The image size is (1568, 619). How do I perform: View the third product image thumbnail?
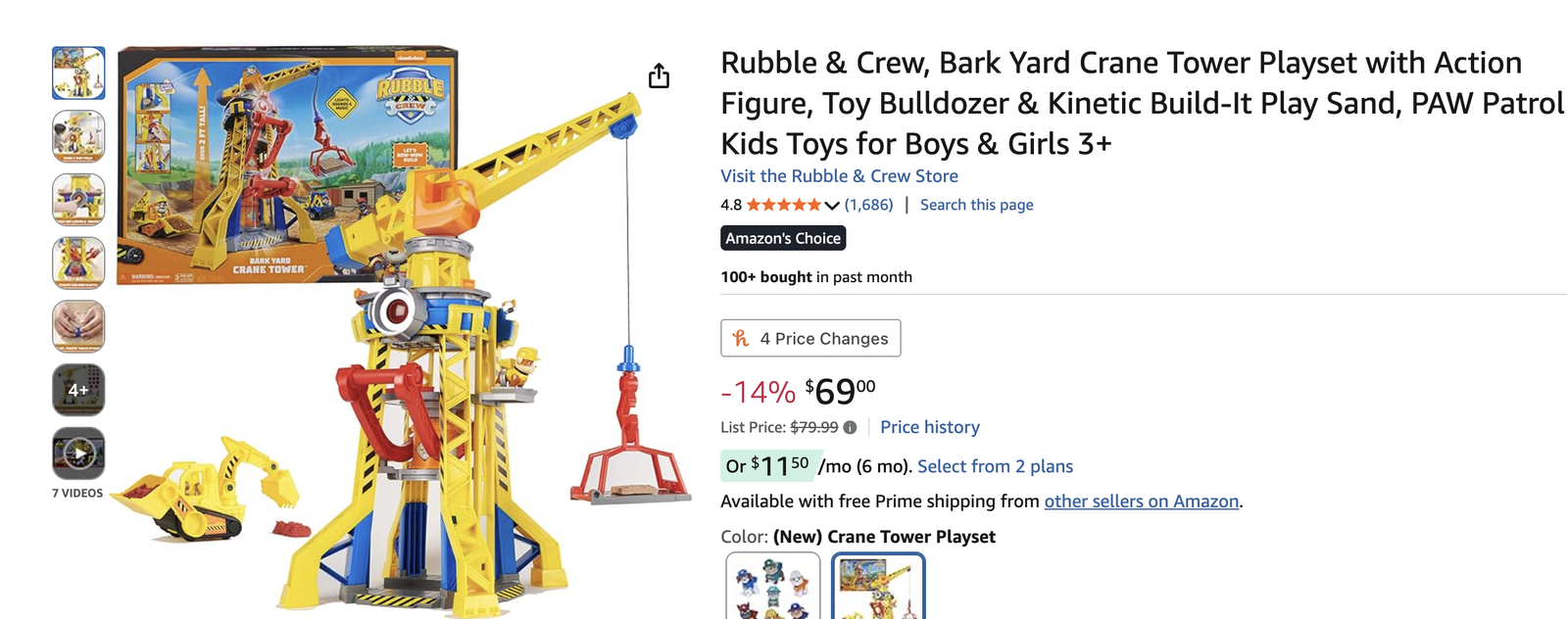coord(78,199)
